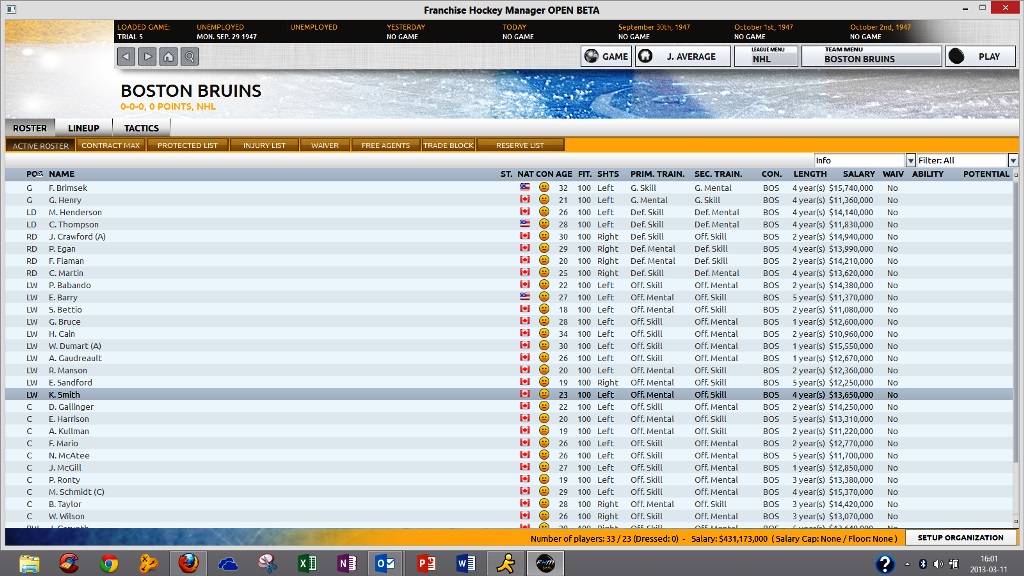Click S. Bettio's salary $11,080,000

[x=851, y=310]
